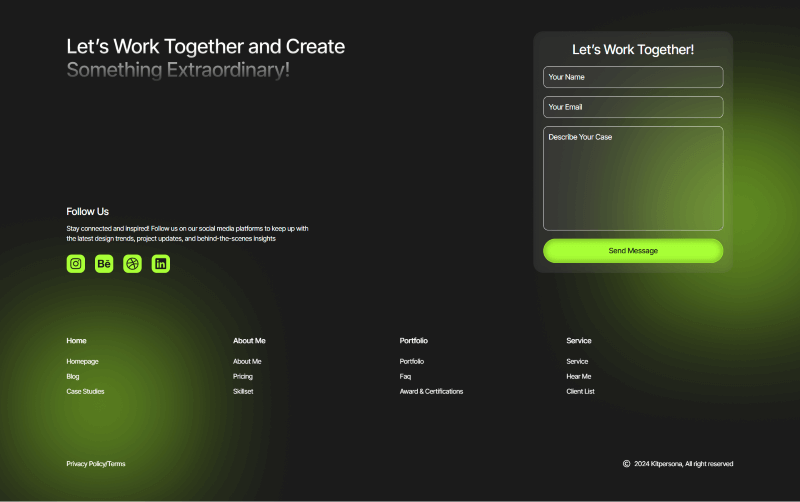
Task: Select the Skillset link
Action: tap(243, 391)
